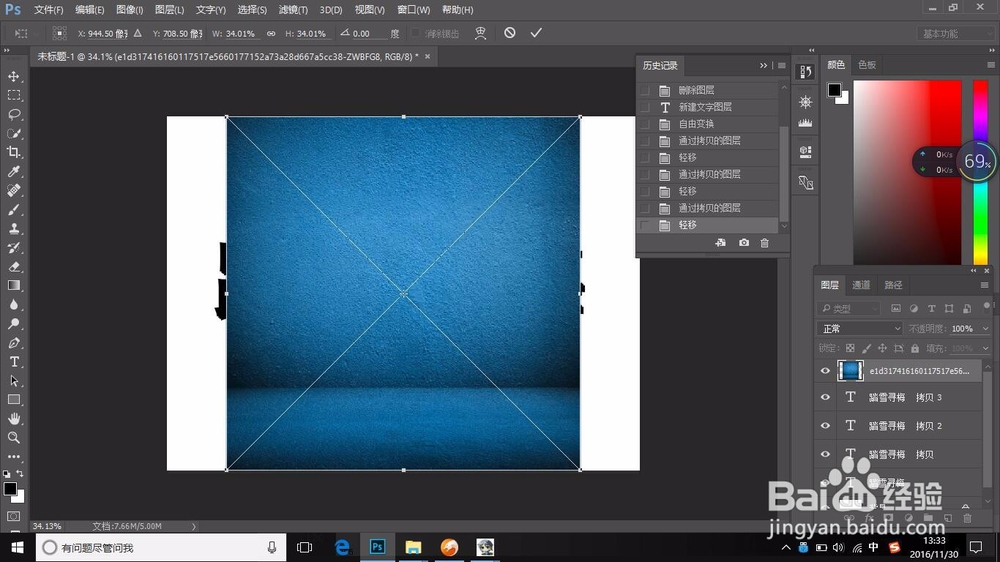Viewport: 1000px width, 562px height.
Task: Hide the text layer ending in 拷贝
Action: pyautogui.click(x=825, y=454)
